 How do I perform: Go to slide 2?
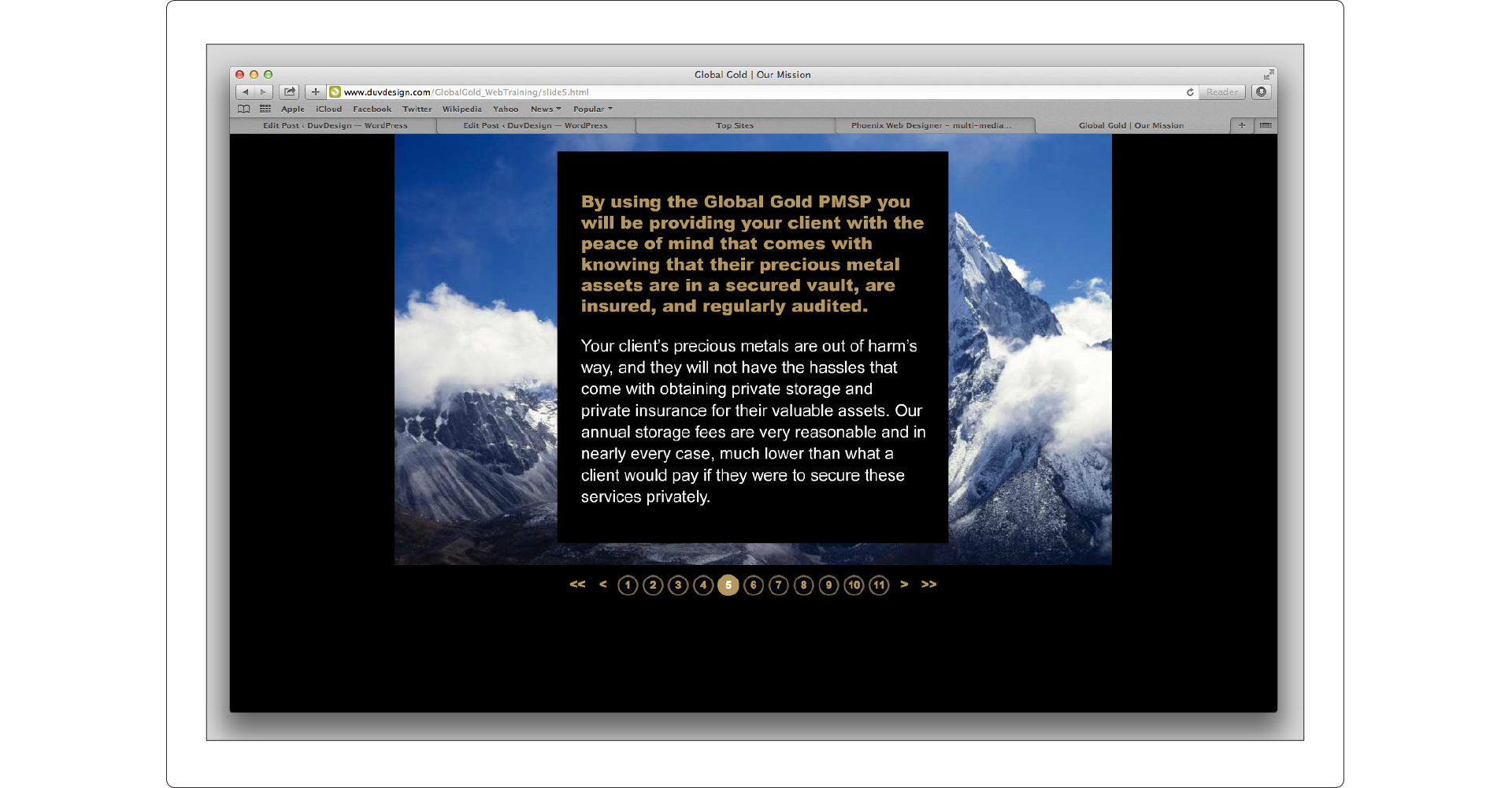pyautogui.click(x=653, y=585)
